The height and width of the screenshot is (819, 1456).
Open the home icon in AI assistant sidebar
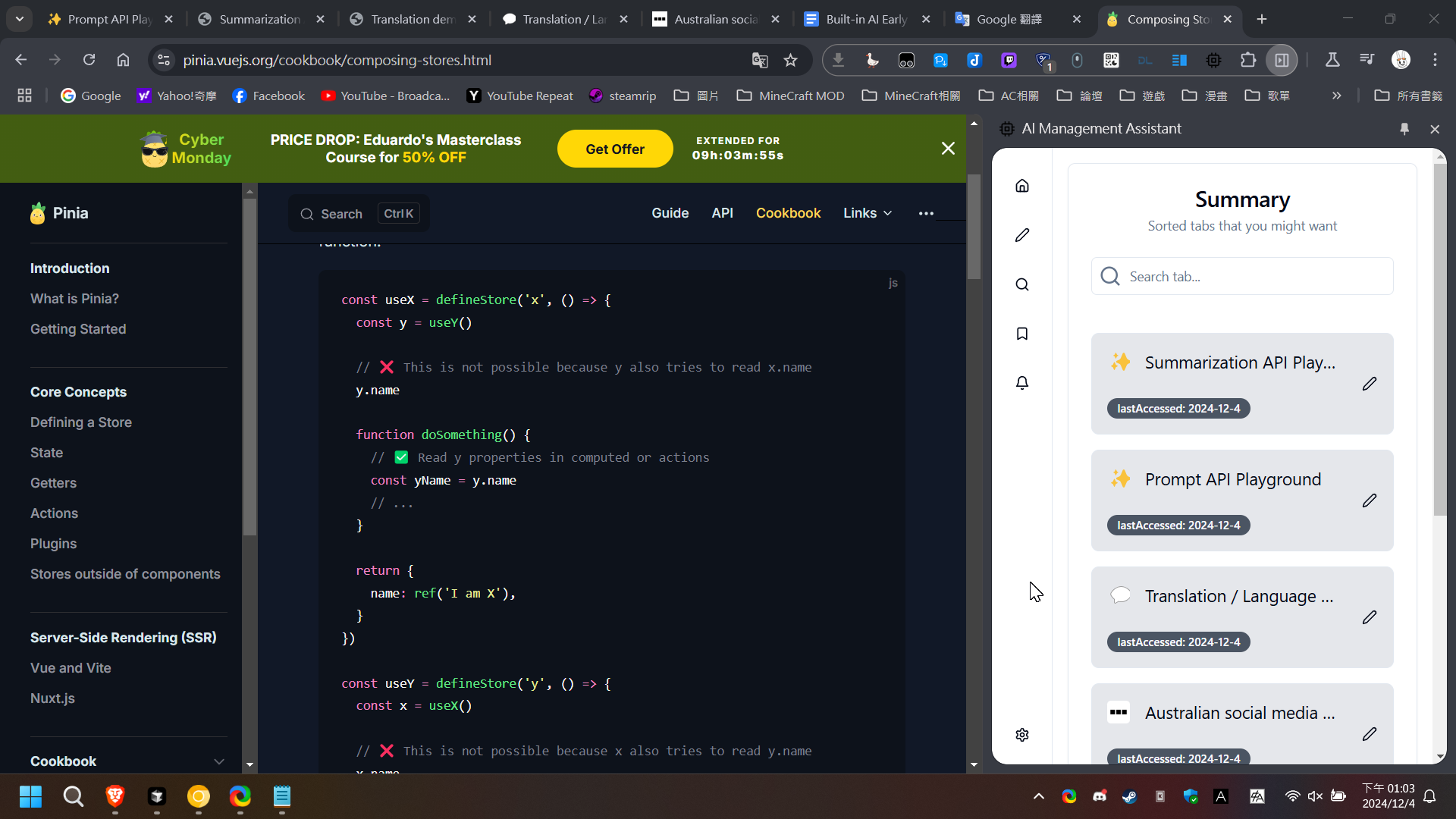coord(1022,186)
